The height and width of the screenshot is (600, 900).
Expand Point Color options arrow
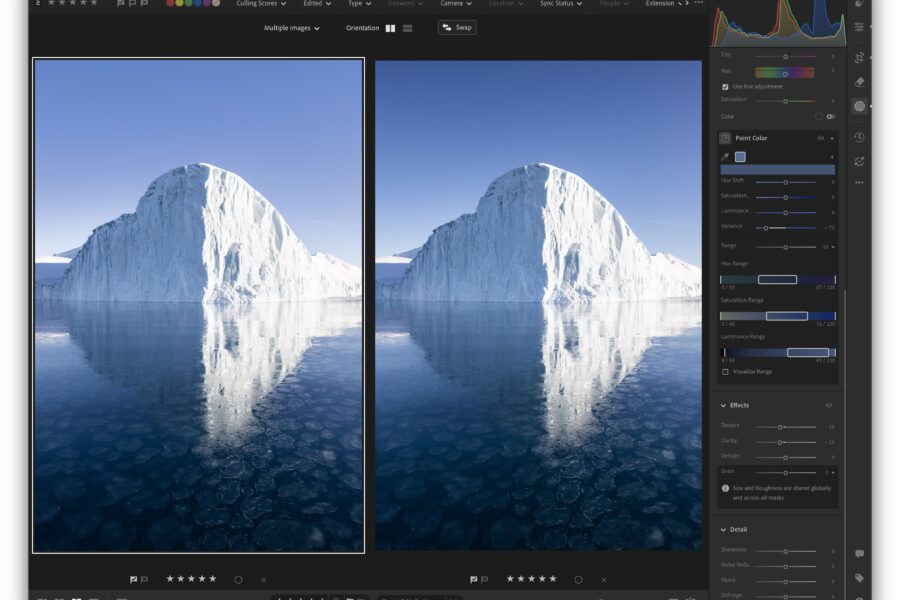pos(832,138)
